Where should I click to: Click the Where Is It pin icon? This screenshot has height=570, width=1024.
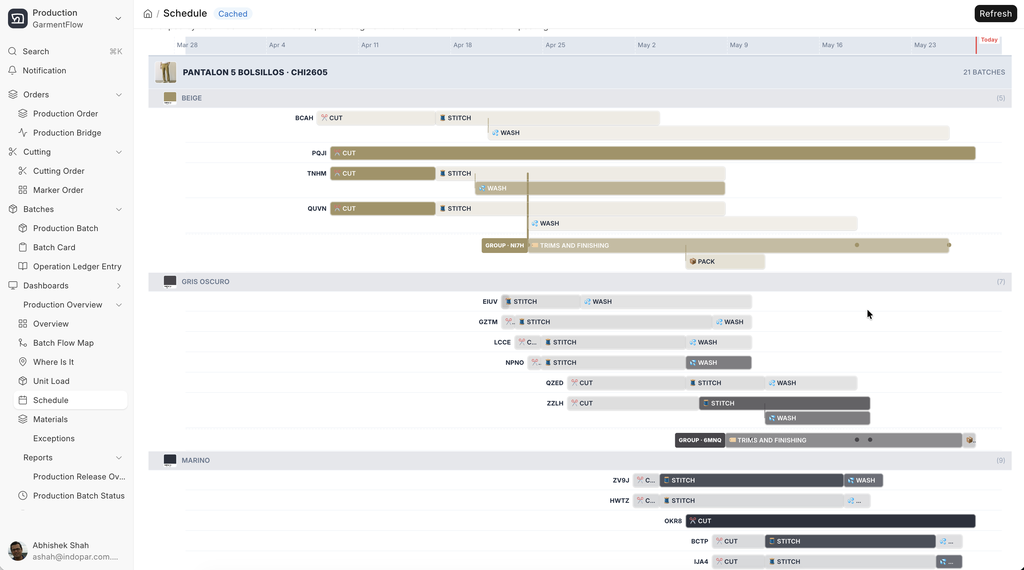pos(23,362)
